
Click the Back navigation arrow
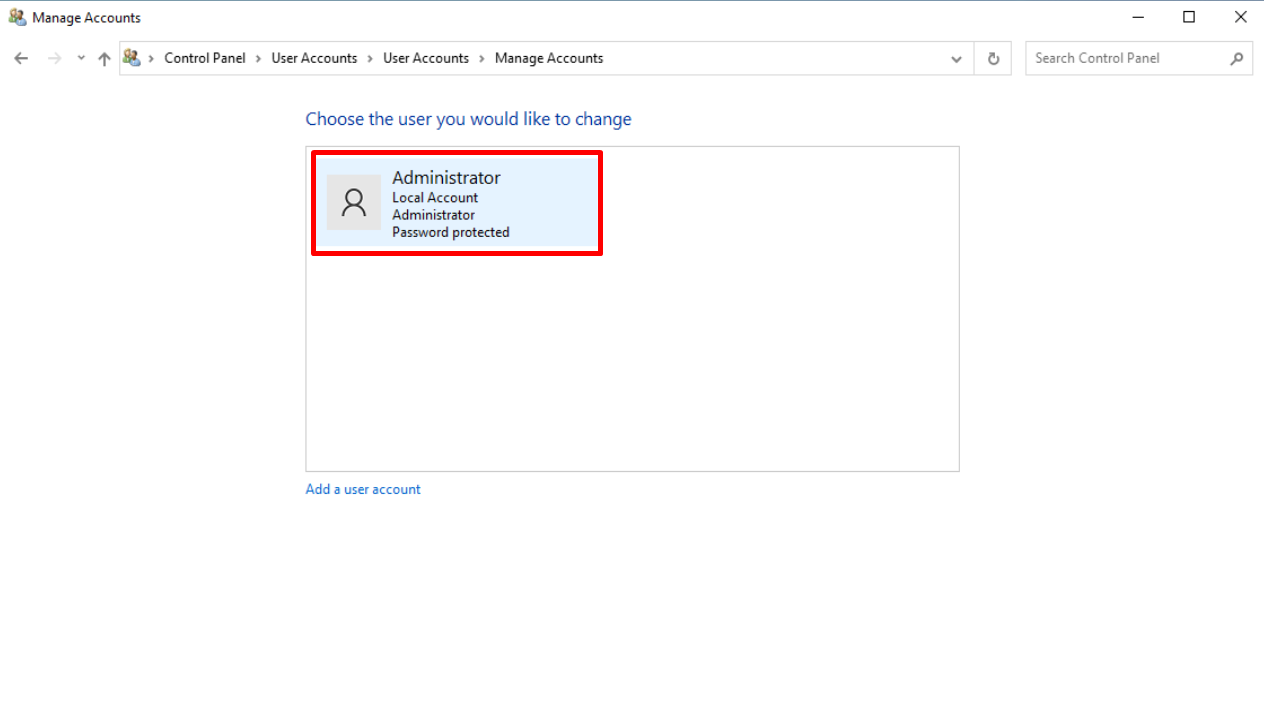click(21, 58)
